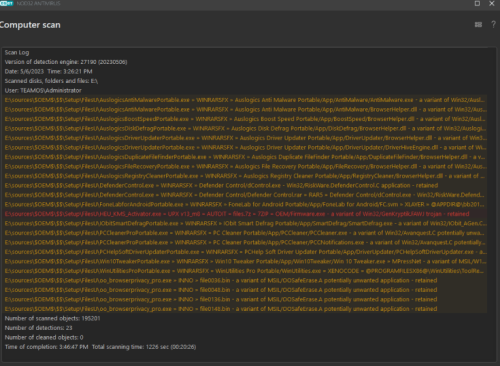
Task: Select the 'Date: 5/6/2023' line
Action: pos(49,71)
